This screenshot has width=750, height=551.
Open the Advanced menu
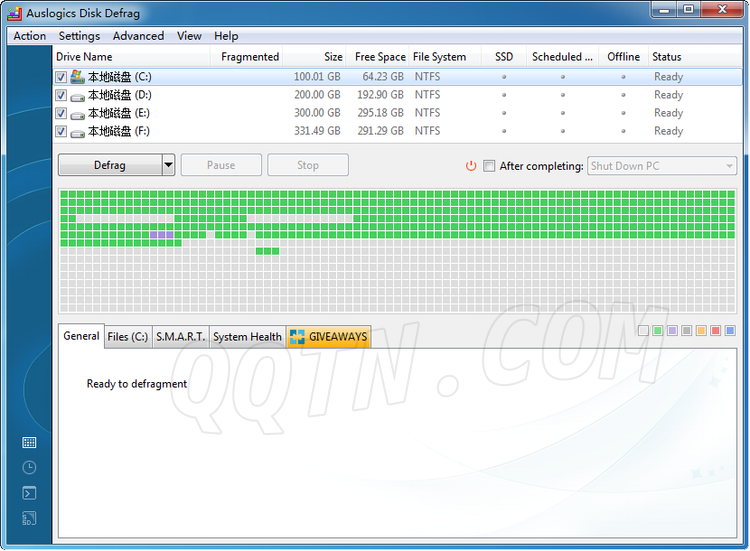click(138, 36)
